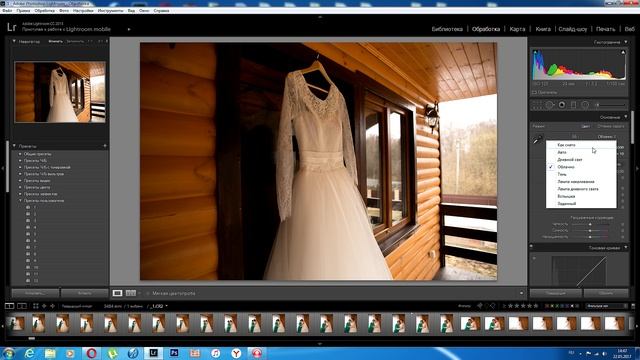
Task: Select the Red Eye Correction tool
Action: (x=562, y=105)
